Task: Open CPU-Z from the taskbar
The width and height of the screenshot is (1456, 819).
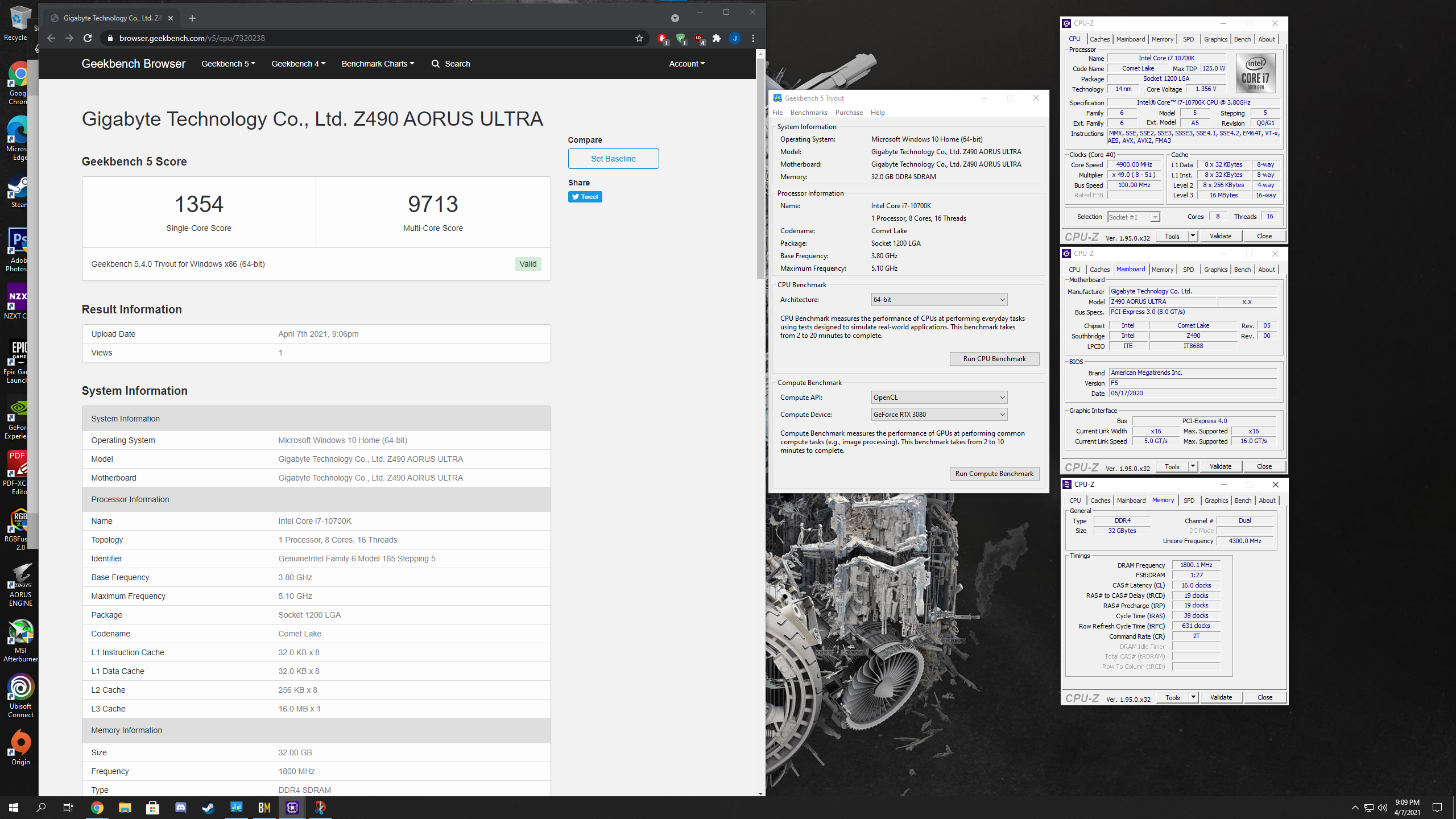Action: [x=292, y=808]
